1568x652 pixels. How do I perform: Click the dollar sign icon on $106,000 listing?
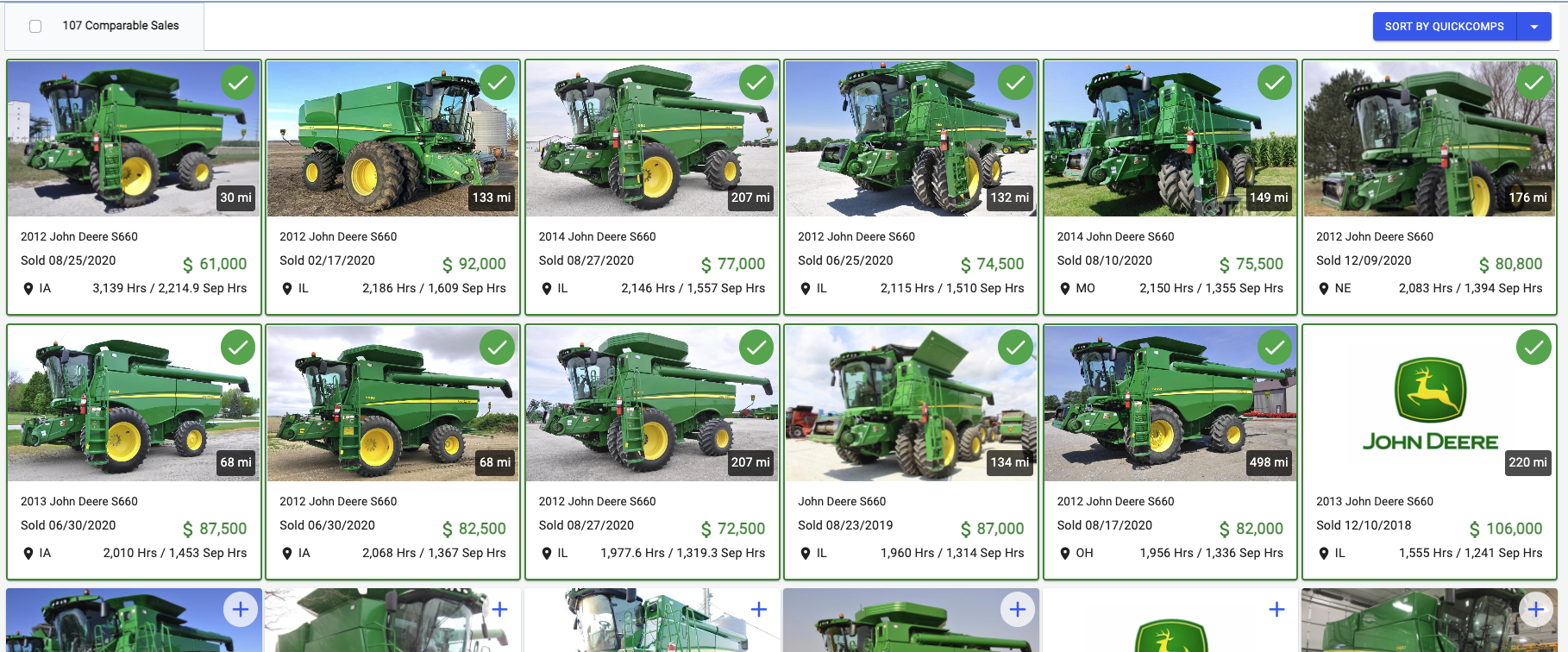[1475, 530]
